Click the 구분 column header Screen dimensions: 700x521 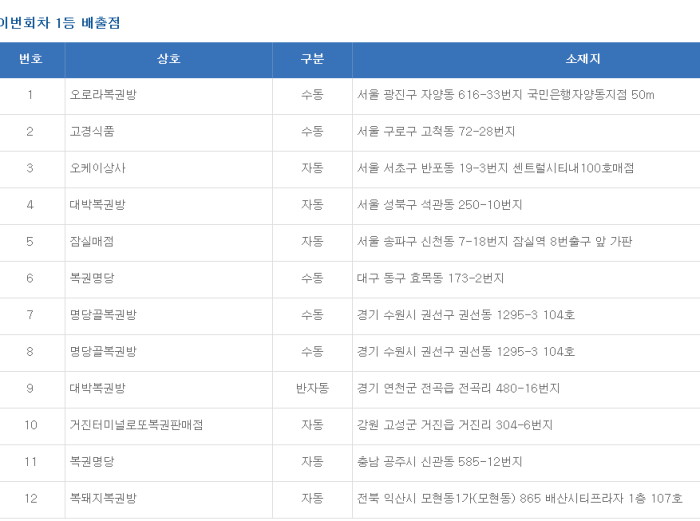tap(312, 59)
